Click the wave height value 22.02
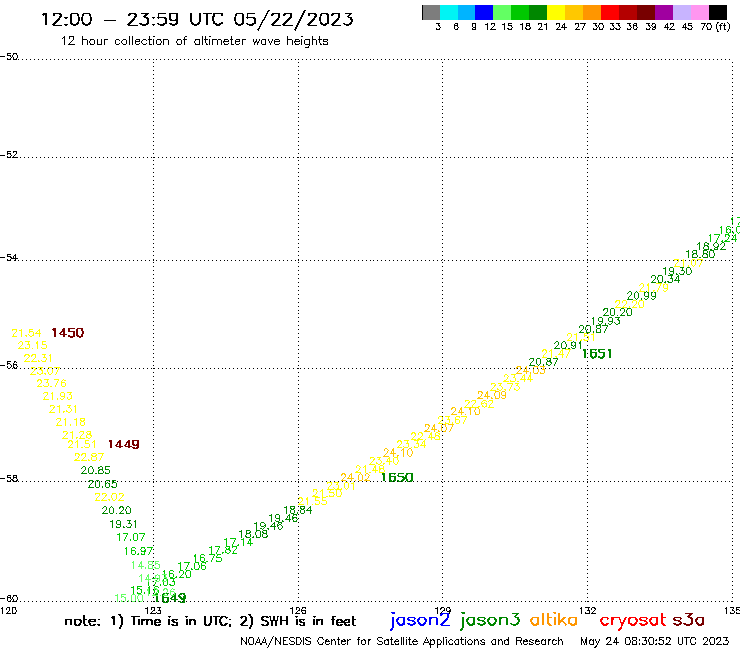Screen dimensions: 740x650 click(x=109, y=497)
